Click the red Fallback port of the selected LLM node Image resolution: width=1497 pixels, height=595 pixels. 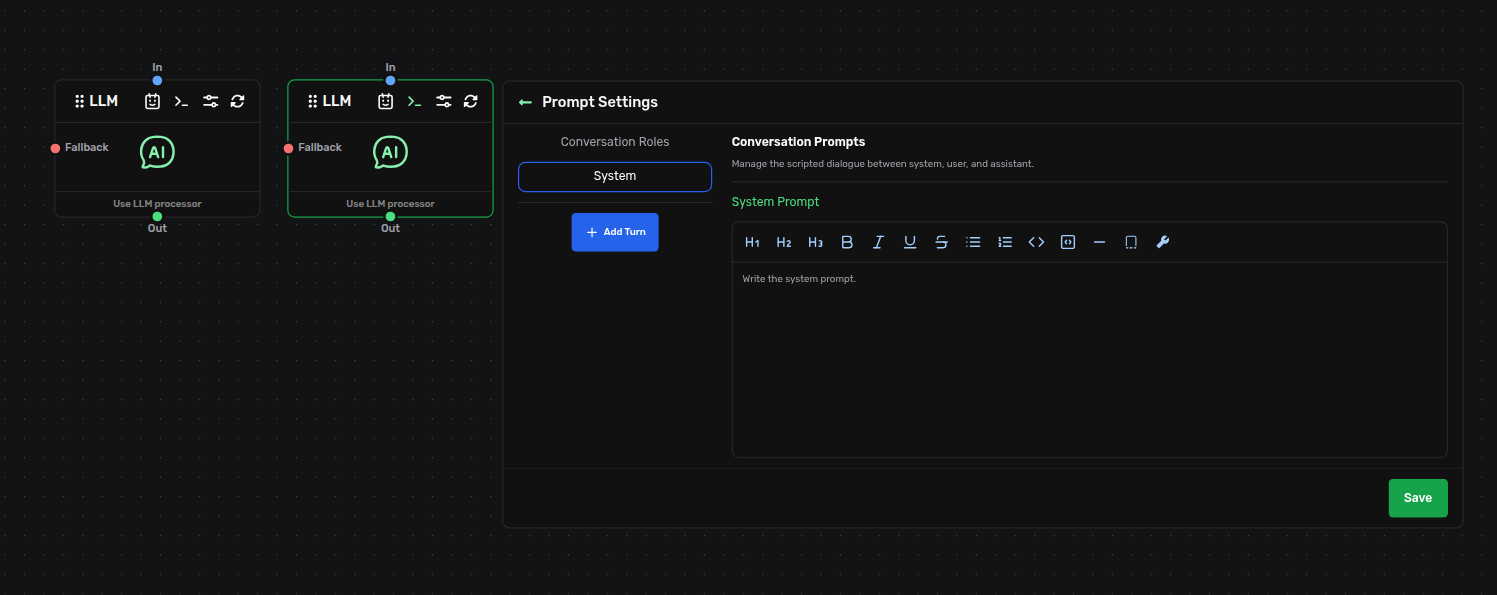(x=288, y=149)
